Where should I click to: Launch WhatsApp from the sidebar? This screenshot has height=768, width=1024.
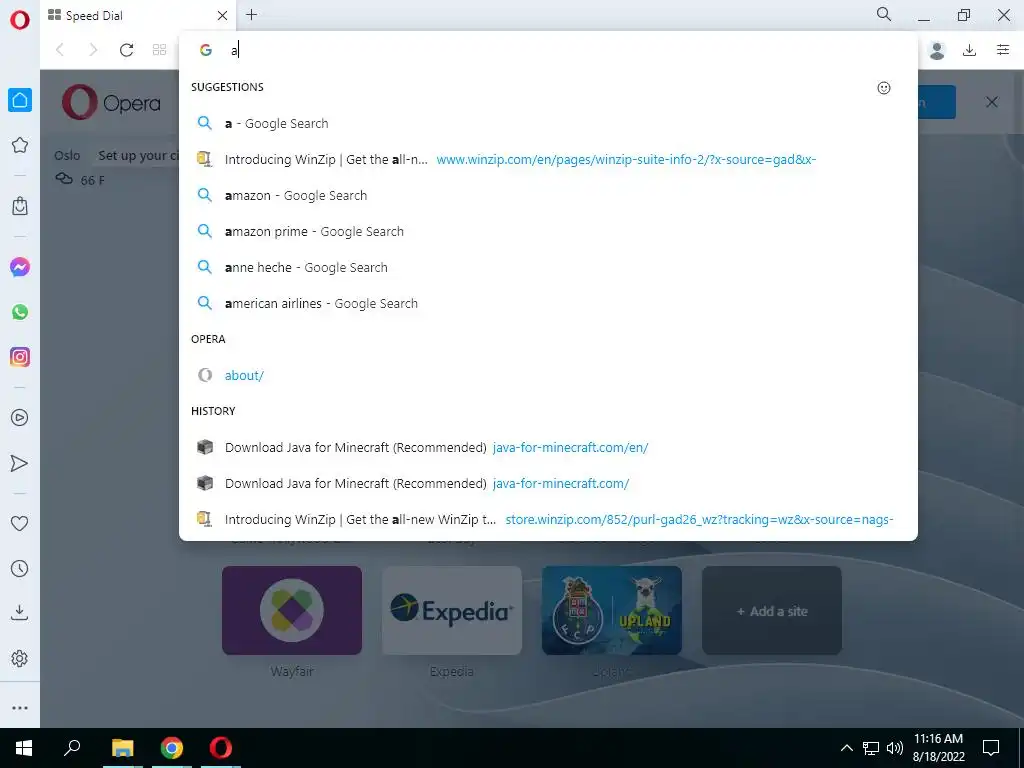[20, 312]
